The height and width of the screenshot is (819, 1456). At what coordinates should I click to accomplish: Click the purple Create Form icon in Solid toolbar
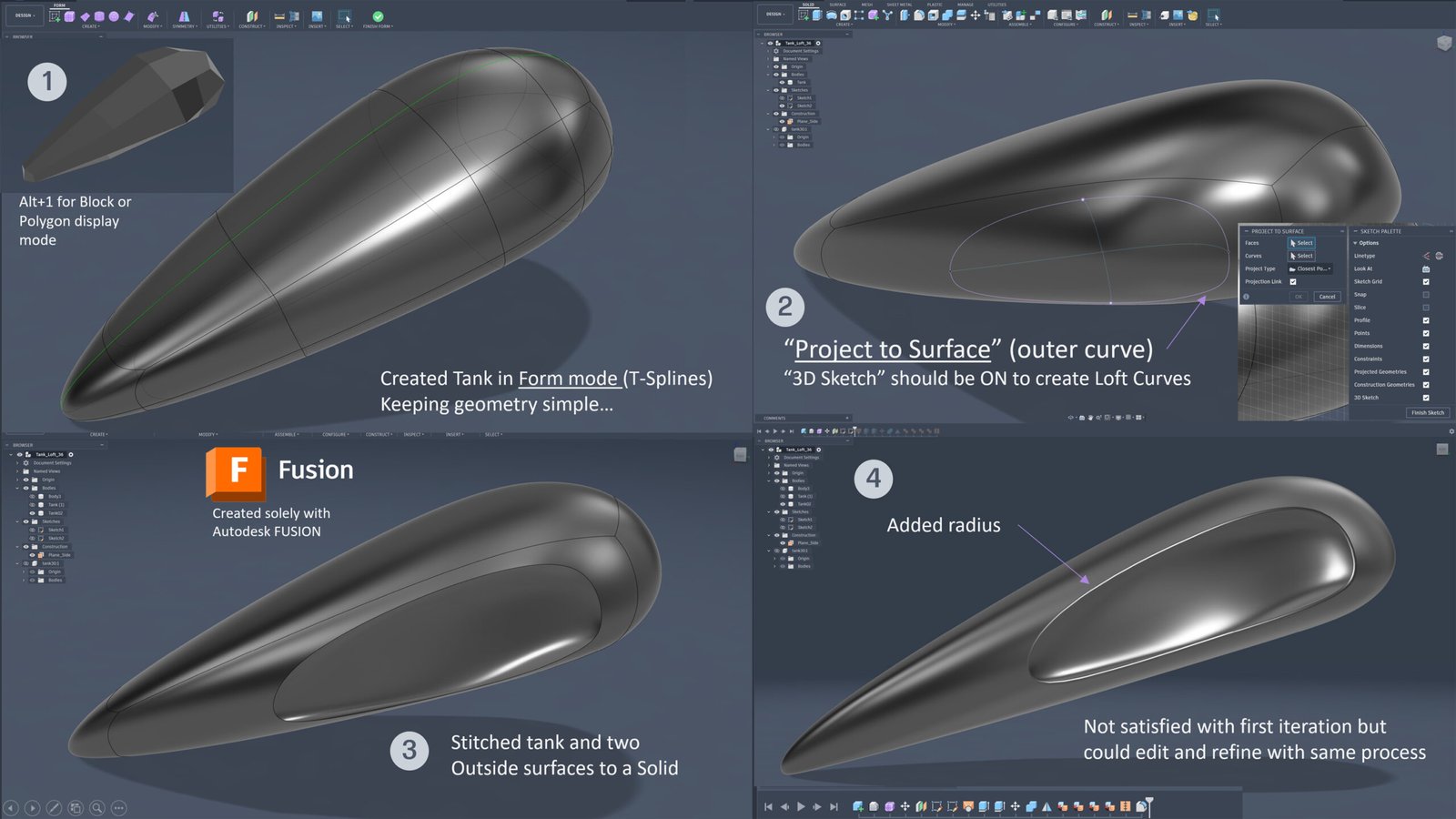coord(873,15)
